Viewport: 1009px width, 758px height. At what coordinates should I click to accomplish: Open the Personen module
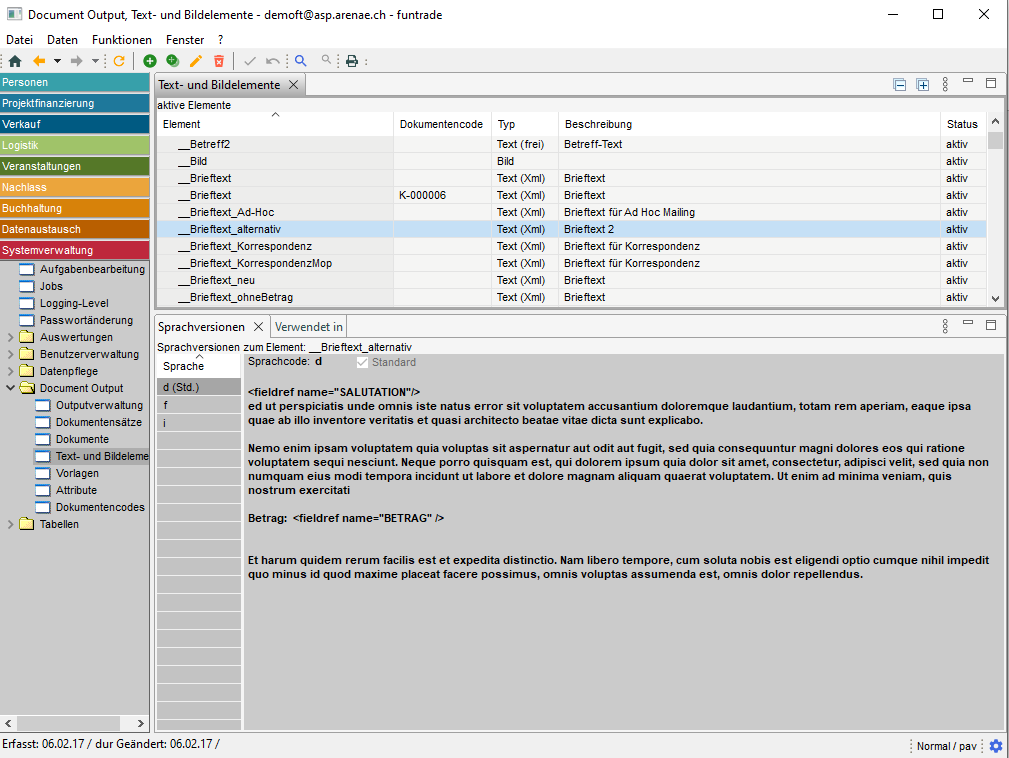[x=75, y=82]
